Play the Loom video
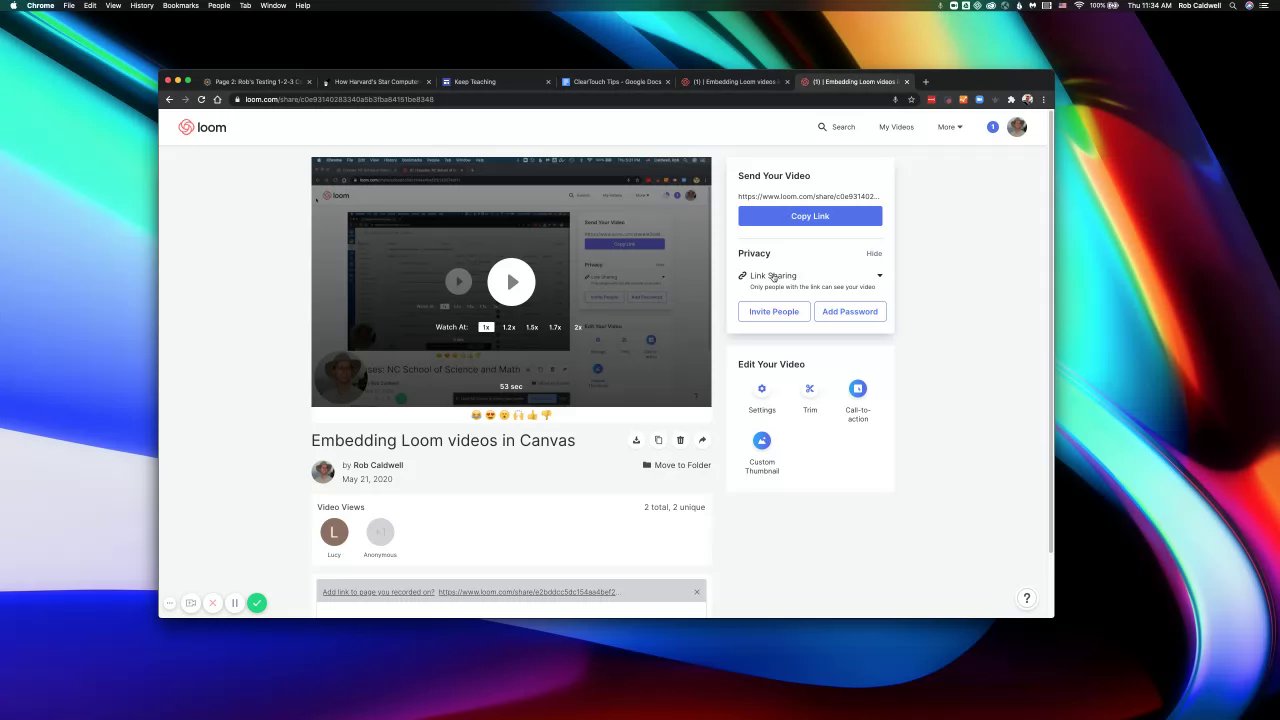The image size is (1280, 720). pyautogui.click(x=511, y=282)
